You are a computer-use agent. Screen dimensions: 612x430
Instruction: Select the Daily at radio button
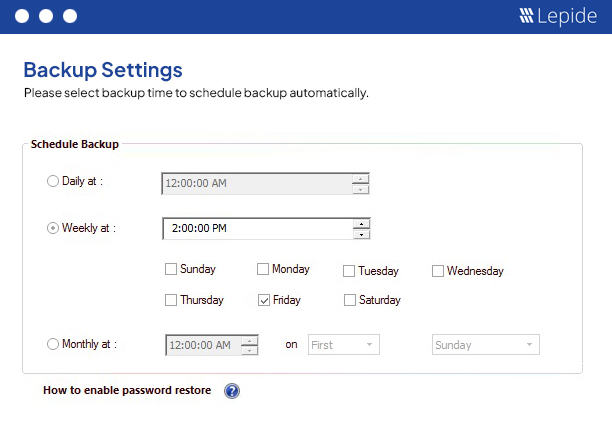pyautogui.click(x=53, y=181)
